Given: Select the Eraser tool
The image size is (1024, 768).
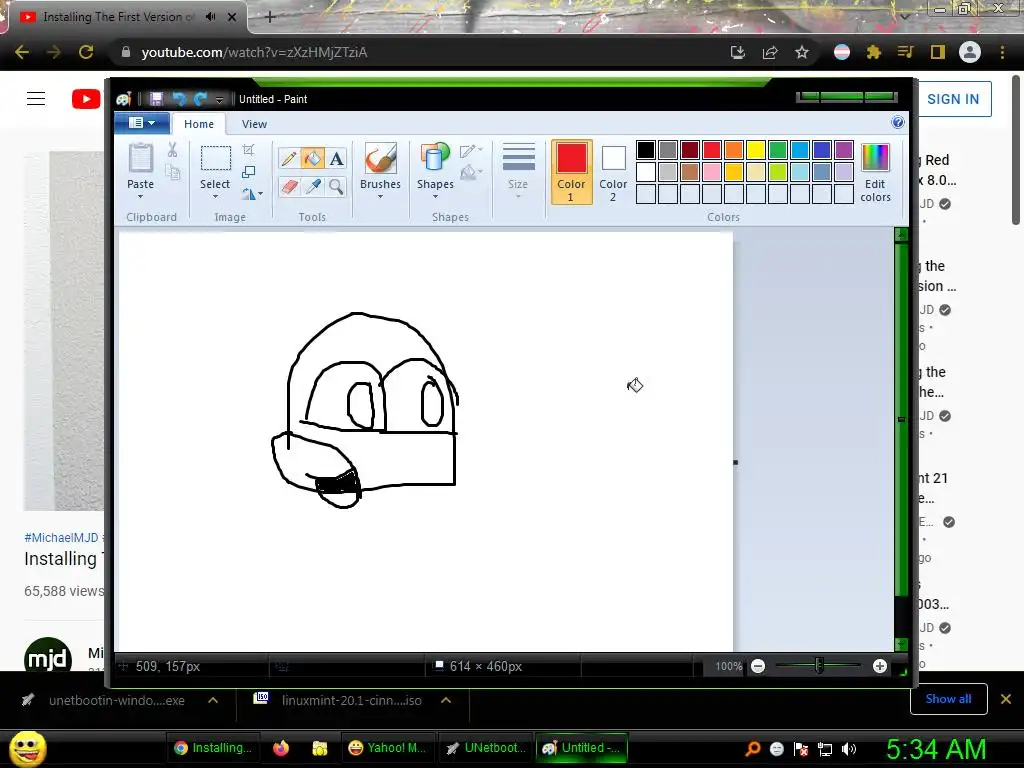Looking at the screenshot, I should coord(289,187).
